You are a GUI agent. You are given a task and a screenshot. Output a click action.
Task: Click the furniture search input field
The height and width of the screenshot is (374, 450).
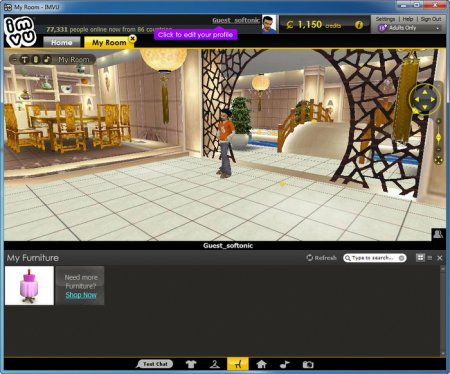[375, 258]
